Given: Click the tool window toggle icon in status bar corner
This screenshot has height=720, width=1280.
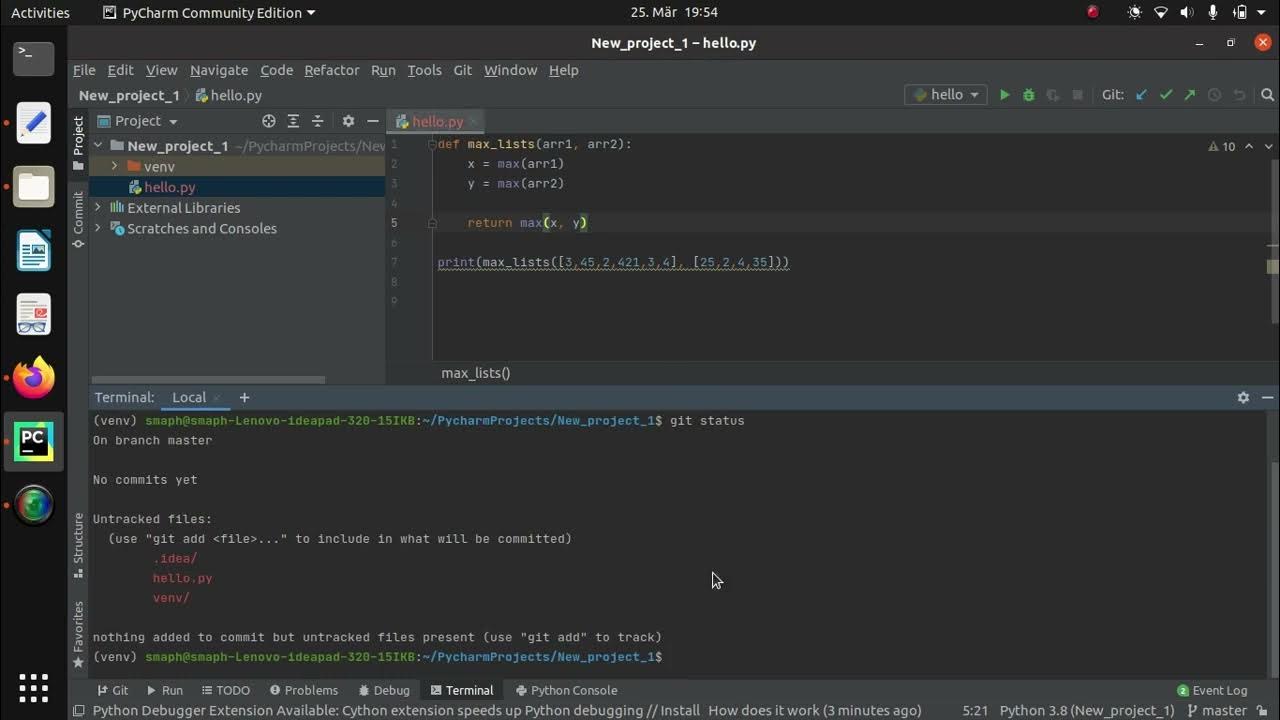Looking at the screenshot, I should pos(78,710).
